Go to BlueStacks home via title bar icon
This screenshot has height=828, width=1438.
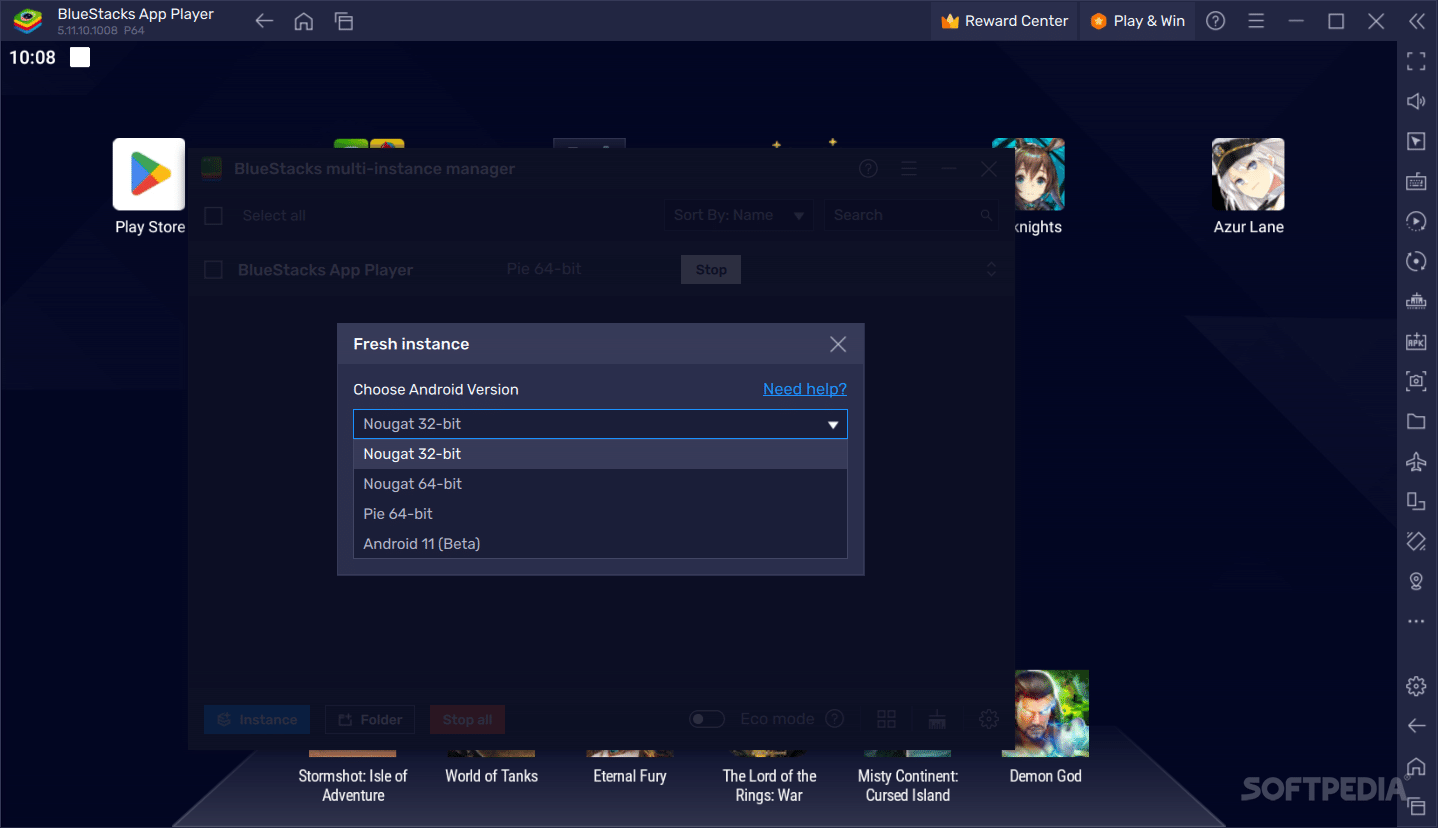click(304, 21)
